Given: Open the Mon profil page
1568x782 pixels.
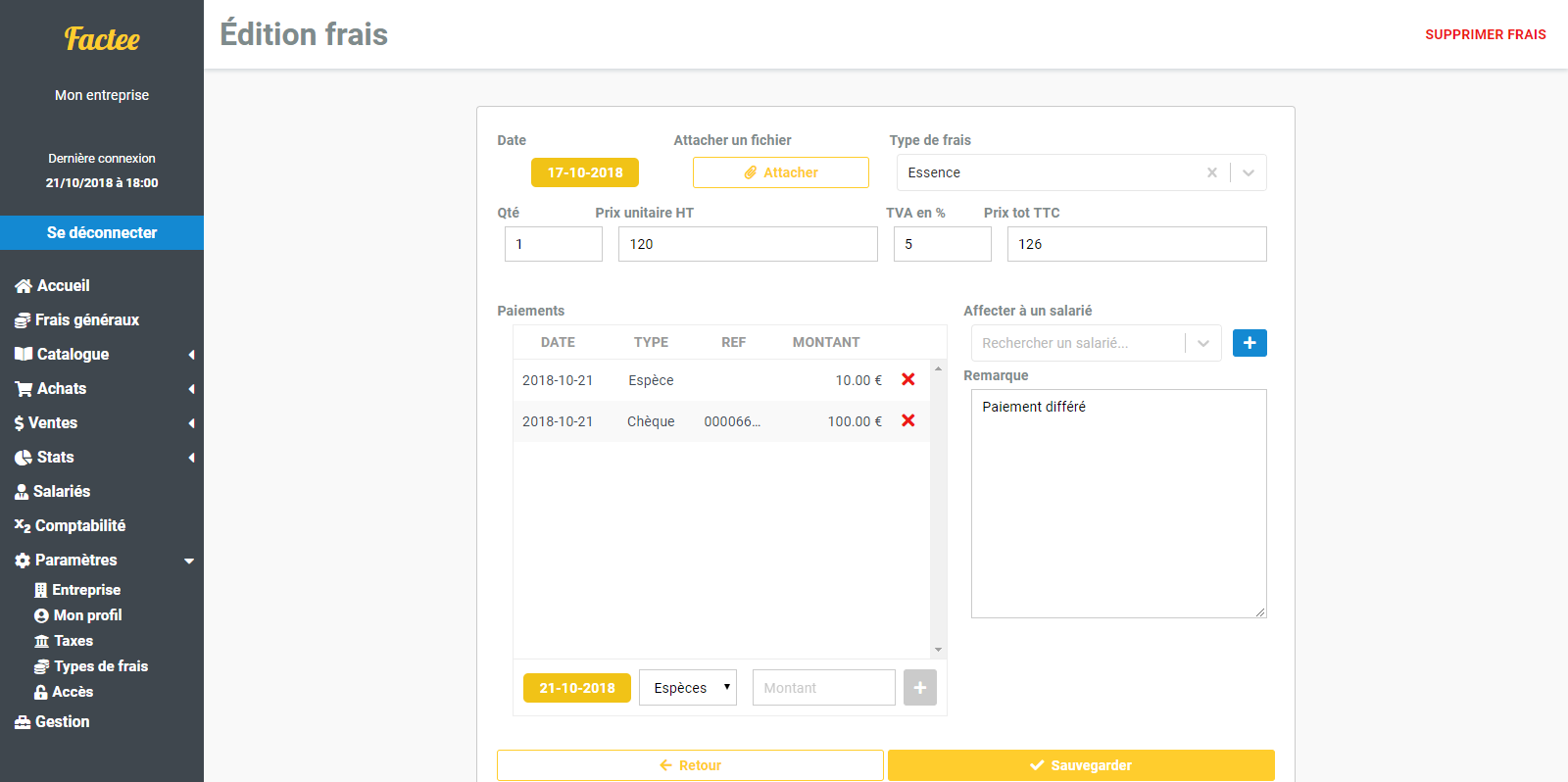Looking at the screenshot, I should (87, 615).
